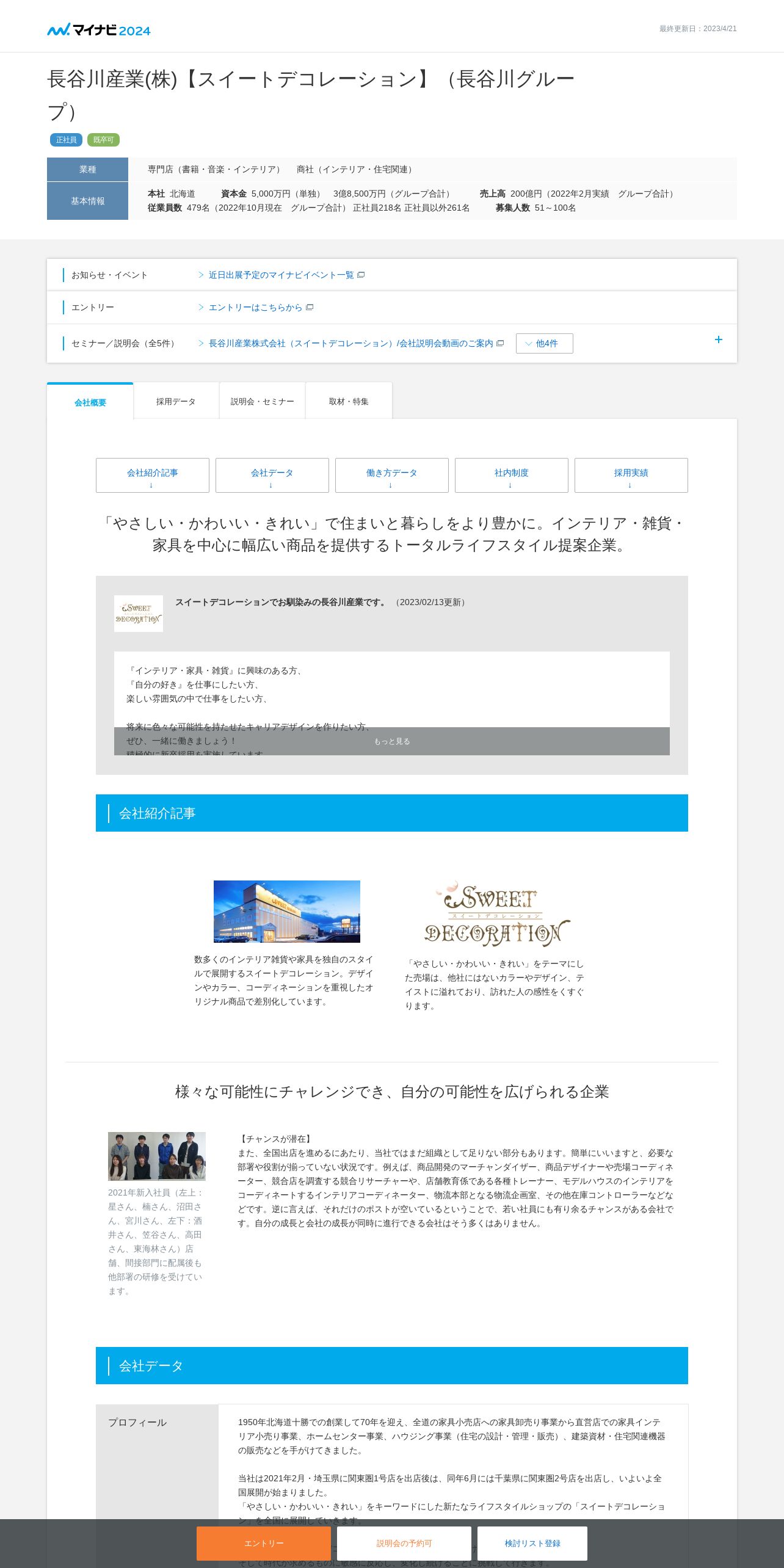The width and height of the screenshot is (784, 1568).
Task: Jump to 社内制度 section
Action: [511, 475]
